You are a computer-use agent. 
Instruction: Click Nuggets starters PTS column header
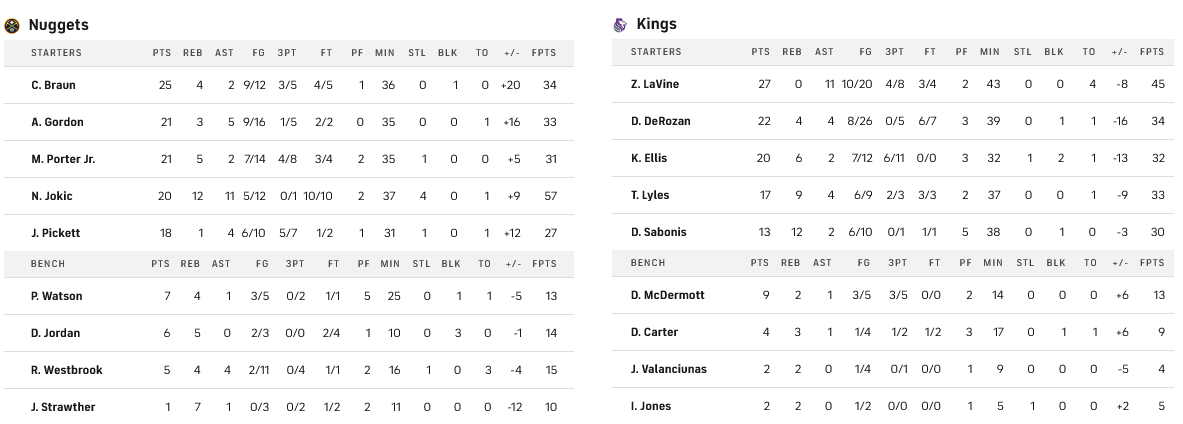tap(162, 53)
